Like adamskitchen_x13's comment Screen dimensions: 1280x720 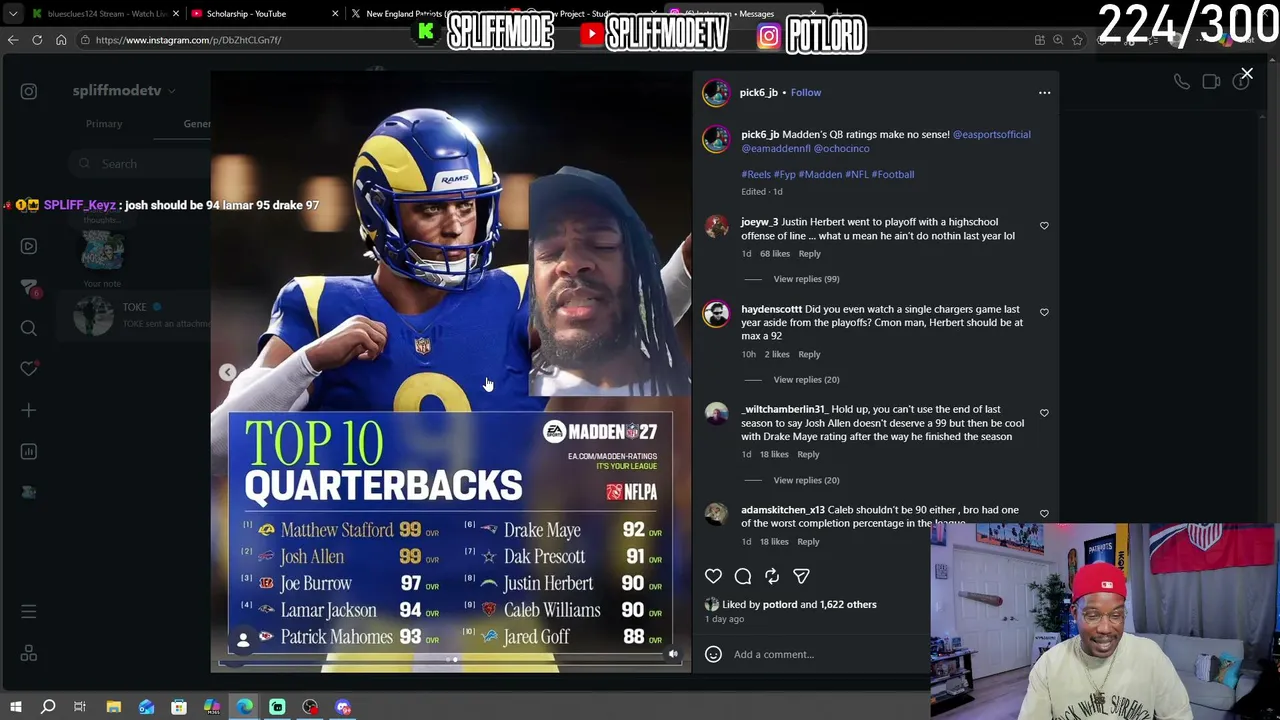[x=1044, y=514]
